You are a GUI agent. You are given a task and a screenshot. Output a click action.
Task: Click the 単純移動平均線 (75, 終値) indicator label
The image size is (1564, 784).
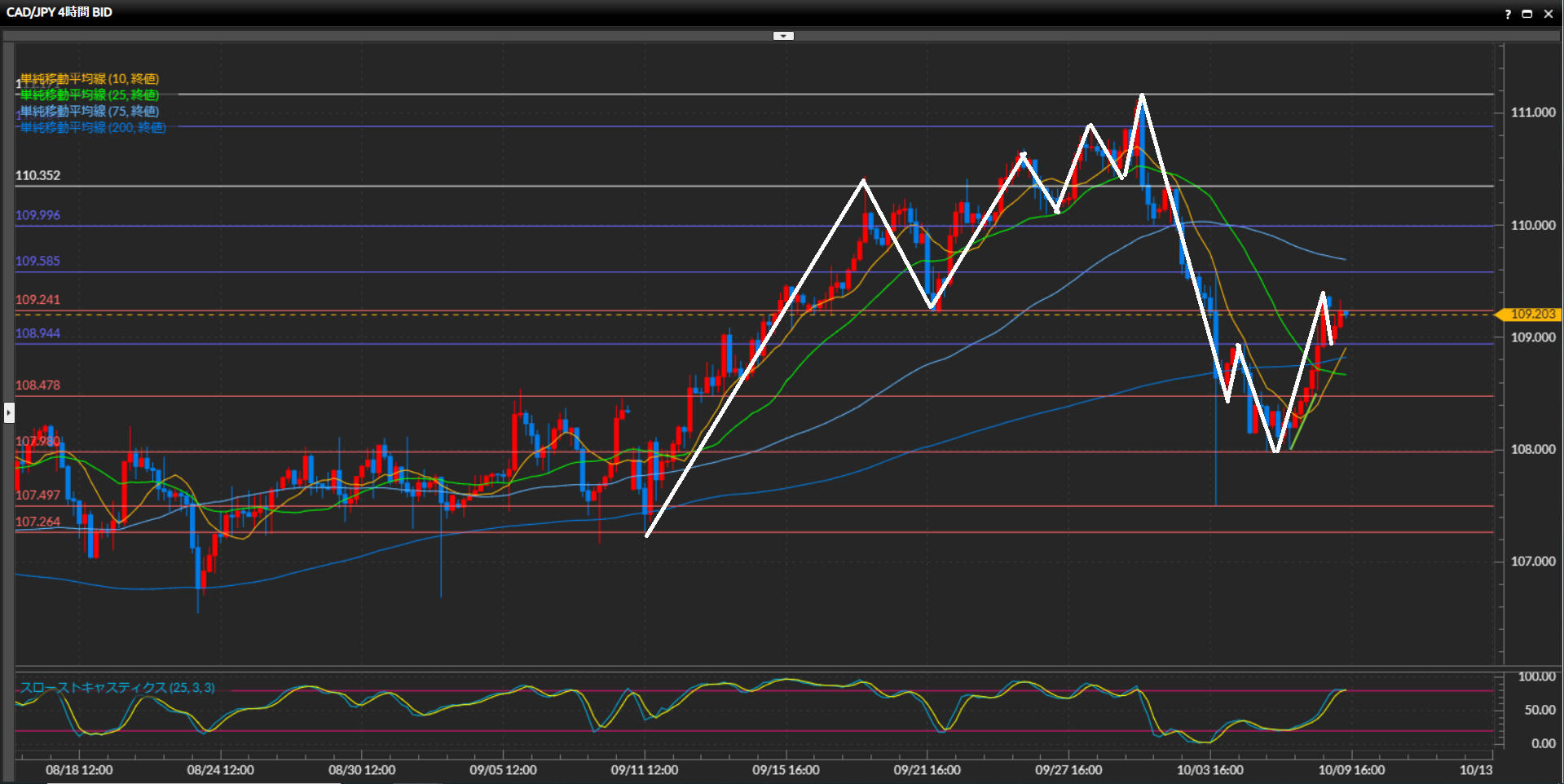[90, 112]
